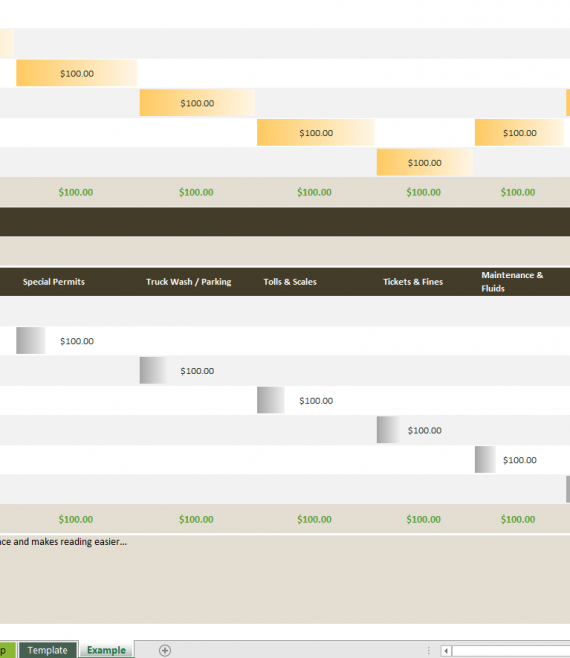
Task: Select orange $100.00 bar above Tolls & Scales column
Action: [x=316, y=133]
